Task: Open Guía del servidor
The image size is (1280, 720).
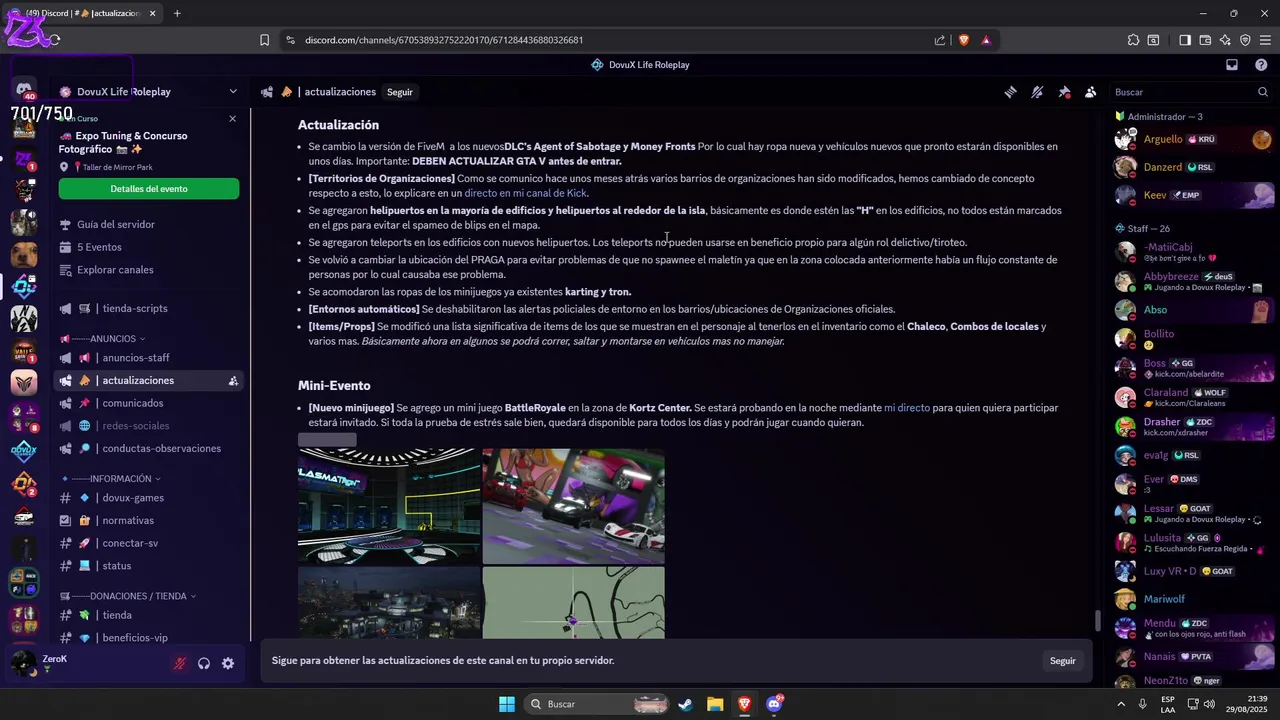Action: pos(116,224)
